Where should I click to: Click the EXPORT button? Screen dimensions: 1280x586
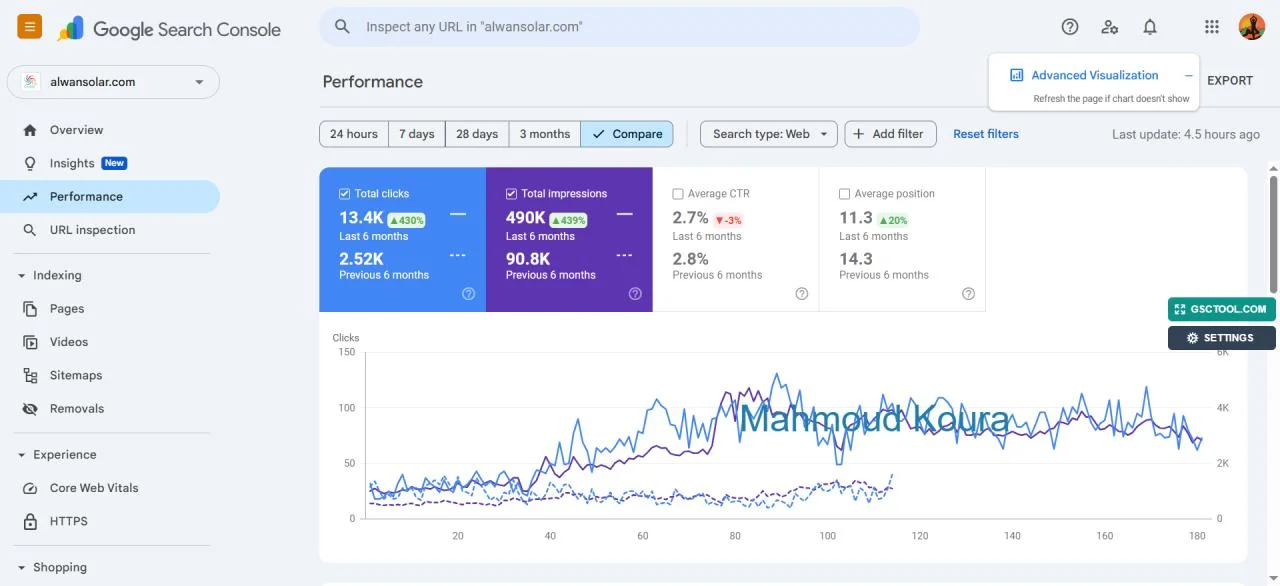[1230, 81]
